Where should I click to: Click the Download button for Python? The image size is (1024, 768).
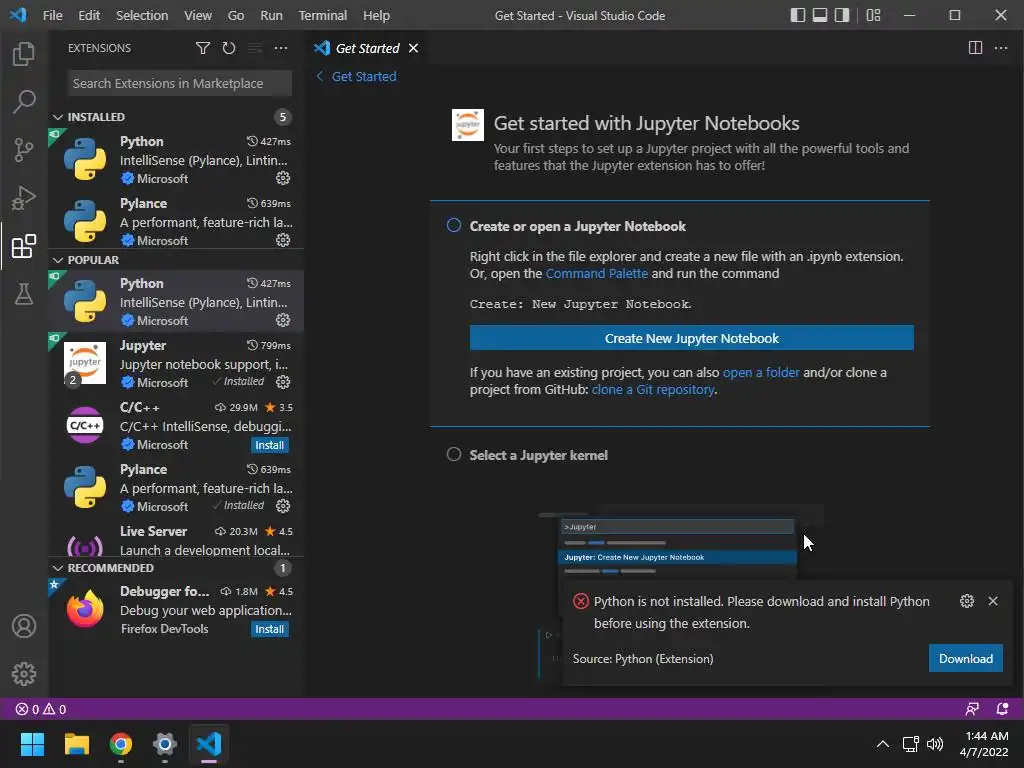pos(965,658)
